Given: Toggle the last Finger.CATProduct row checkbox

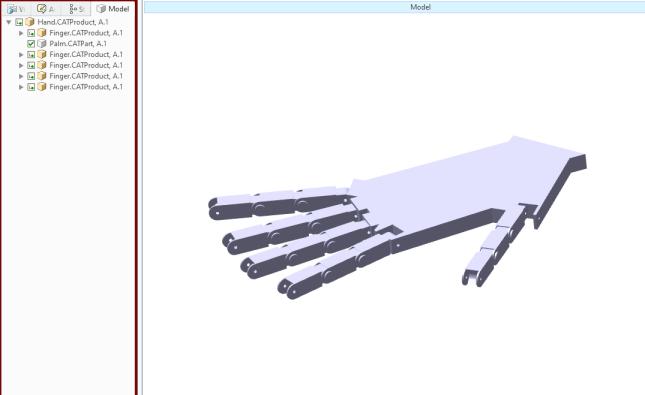Looking at the screenshot, I should coord(31,87).
